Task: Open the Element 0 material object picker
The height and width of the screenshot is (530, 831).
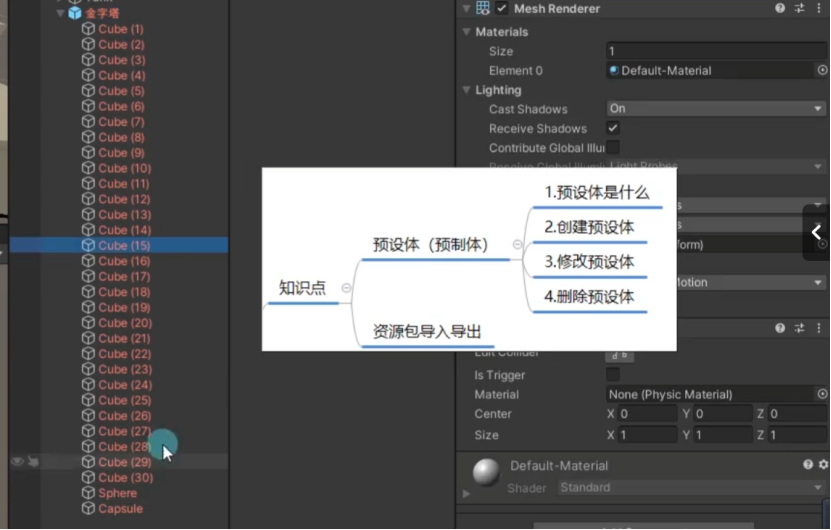Action: [x=822, y=70]
